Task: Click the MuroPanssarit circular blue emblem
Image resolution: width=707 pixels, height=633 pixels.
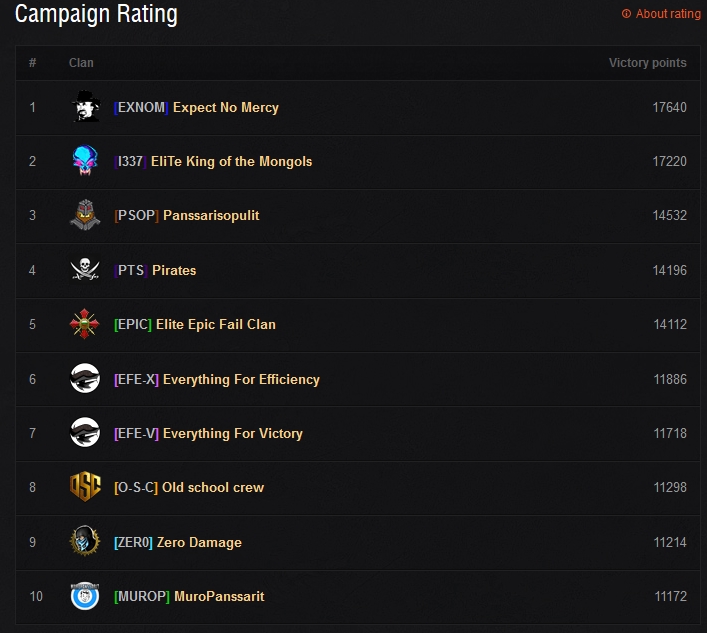Action: tap(85, 596)
